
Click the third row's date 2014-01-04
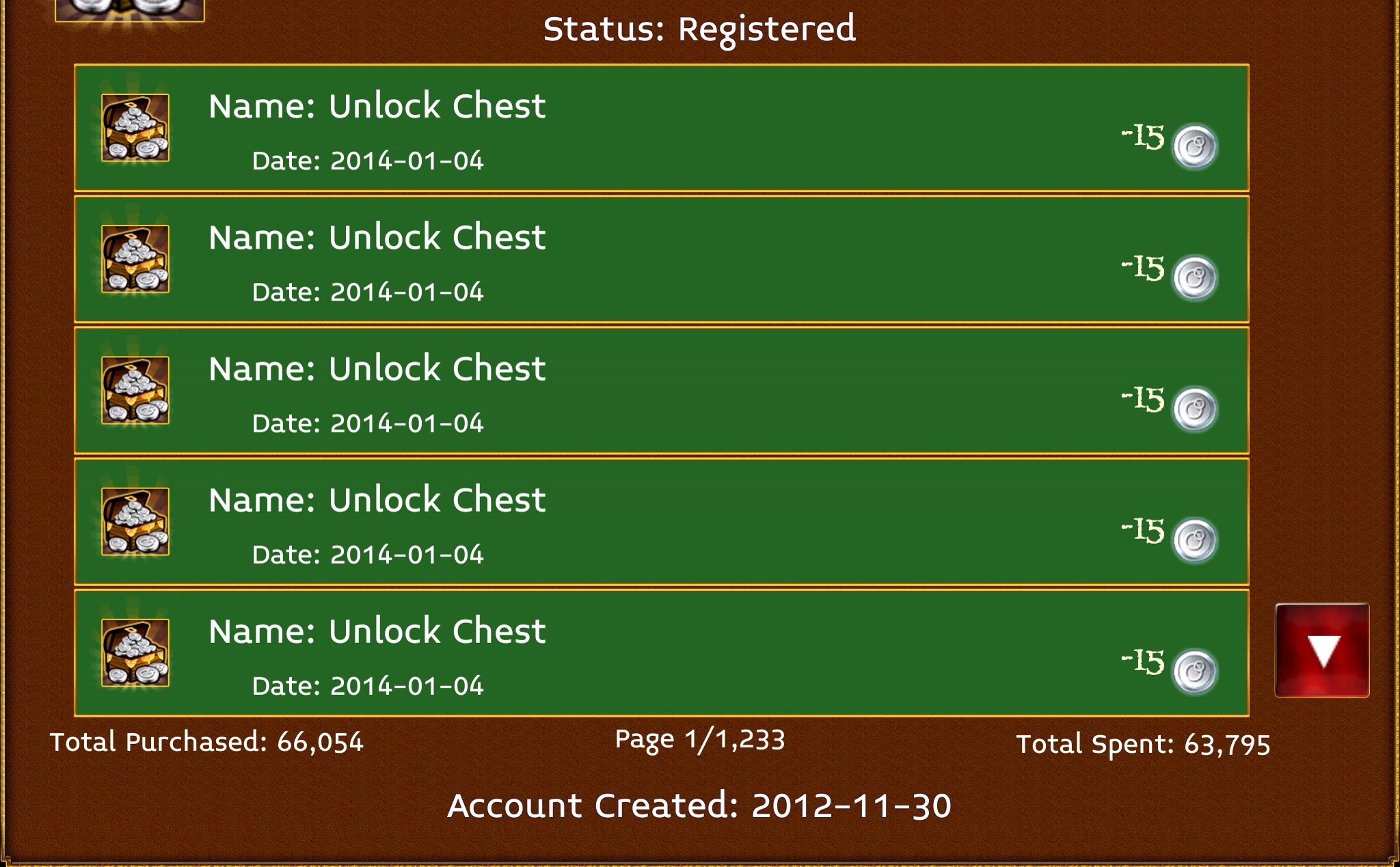(x=407, y=424)
